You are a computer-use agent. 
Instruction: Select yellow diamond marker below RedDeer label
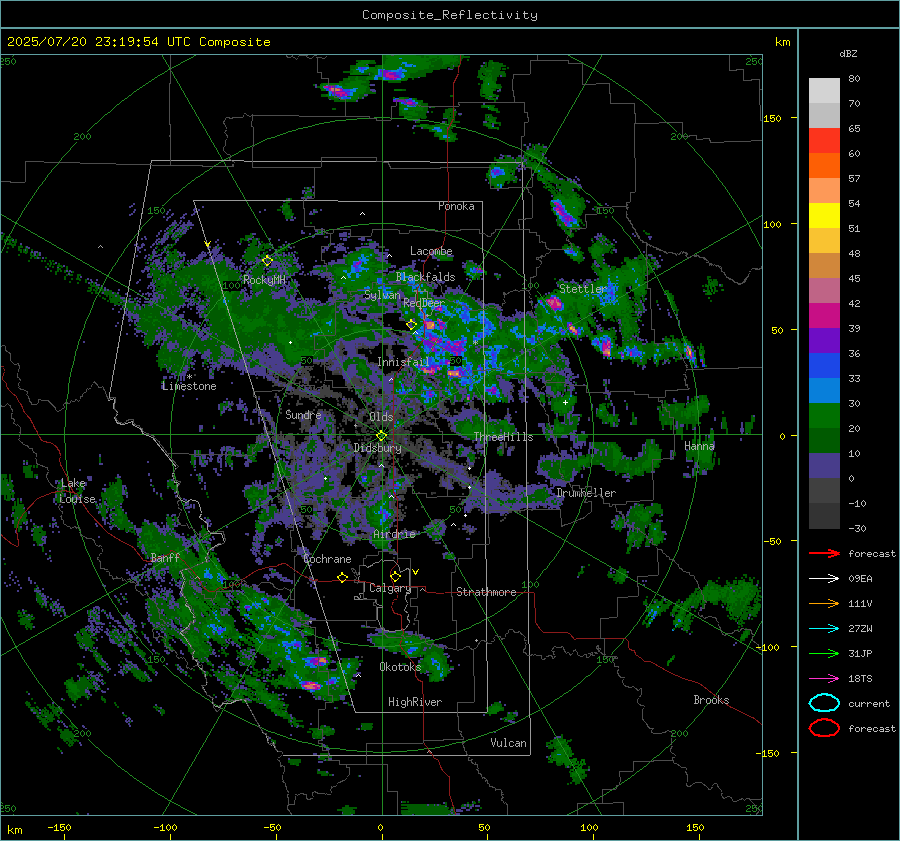[411, 325]
